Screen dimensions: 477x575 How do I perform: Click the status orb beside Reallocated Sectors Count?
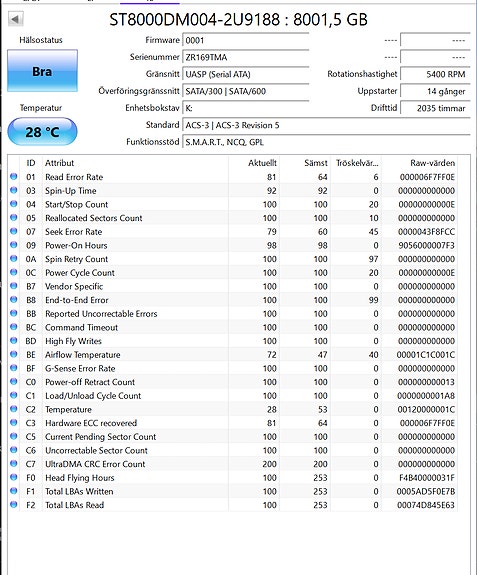(x=14, y=218)
